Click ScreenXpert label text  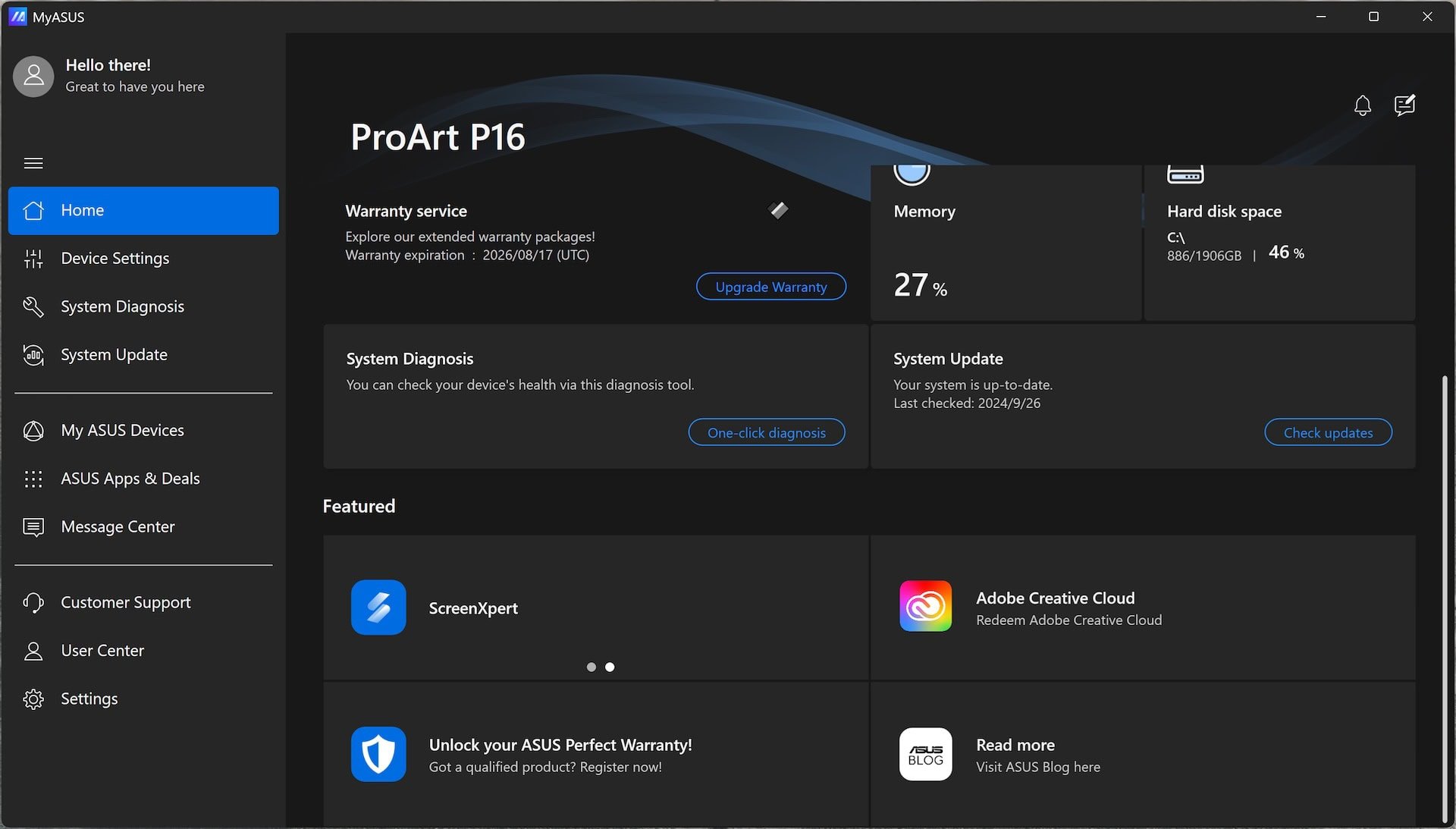point(473,608)
